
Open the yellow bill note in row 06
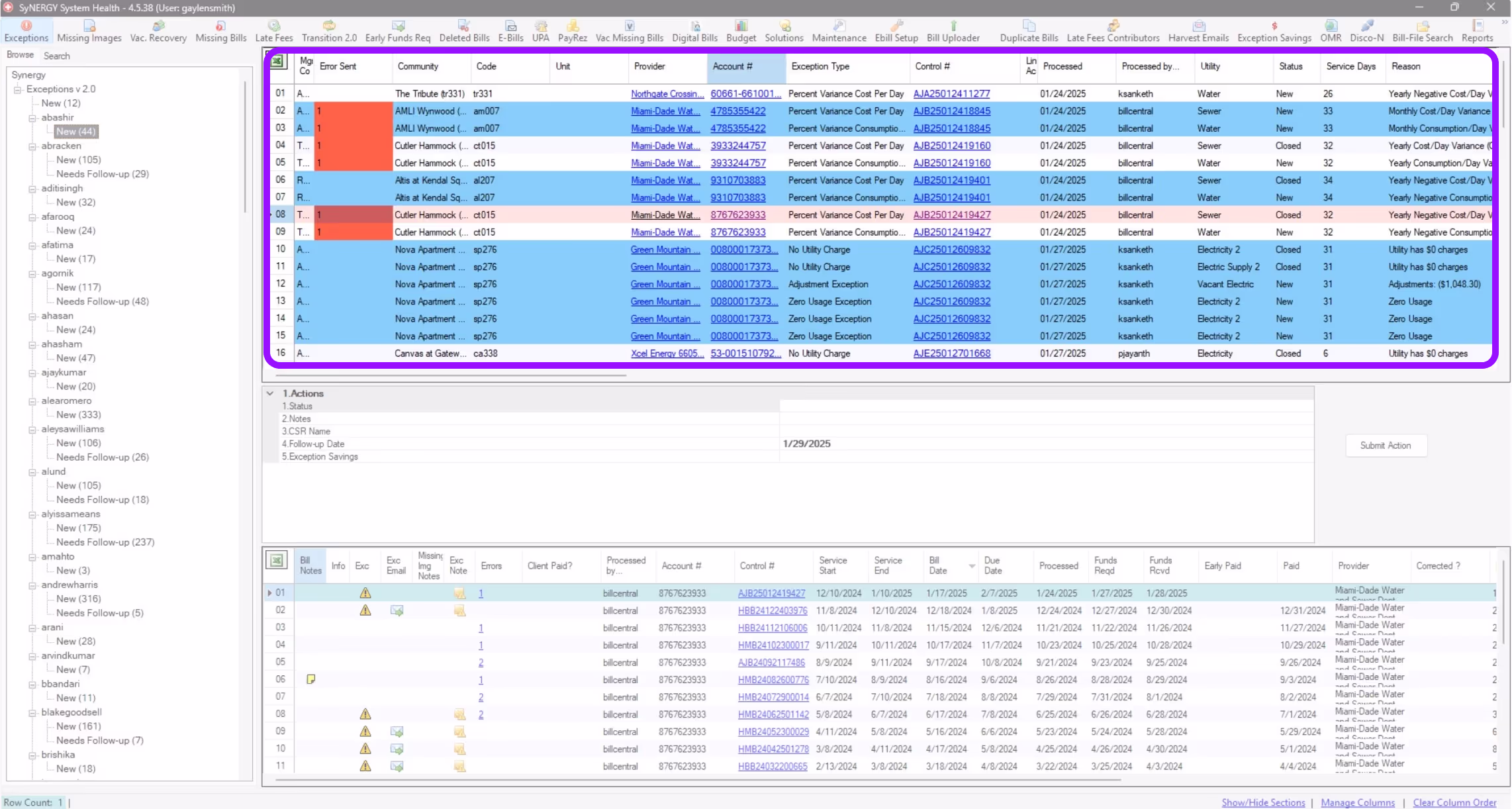tap(310, 679)
